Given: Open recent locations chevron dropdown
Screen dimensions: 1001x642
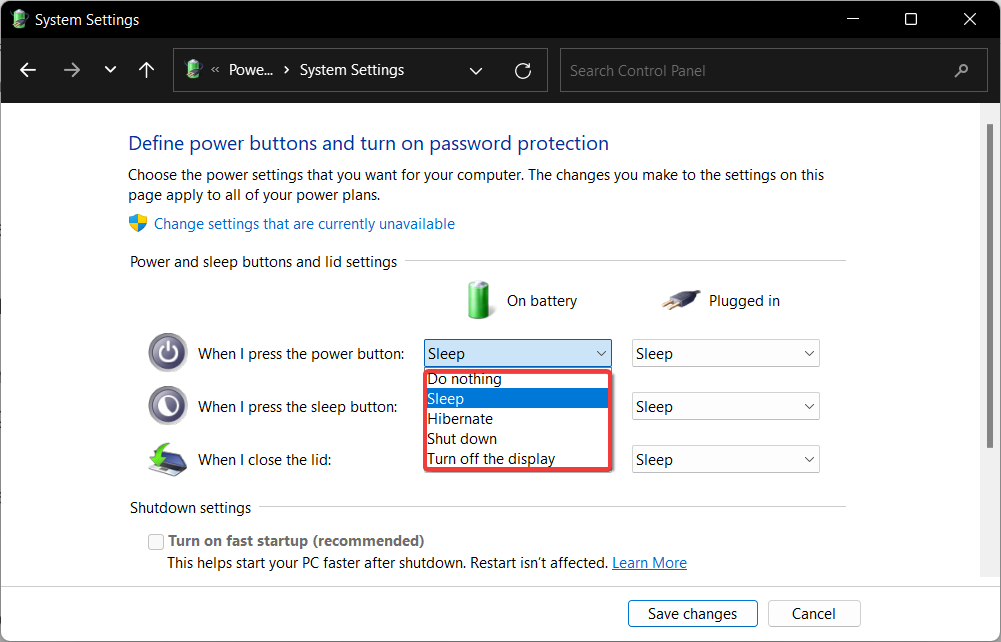Looking at the screenshot, I should point(110,70).
